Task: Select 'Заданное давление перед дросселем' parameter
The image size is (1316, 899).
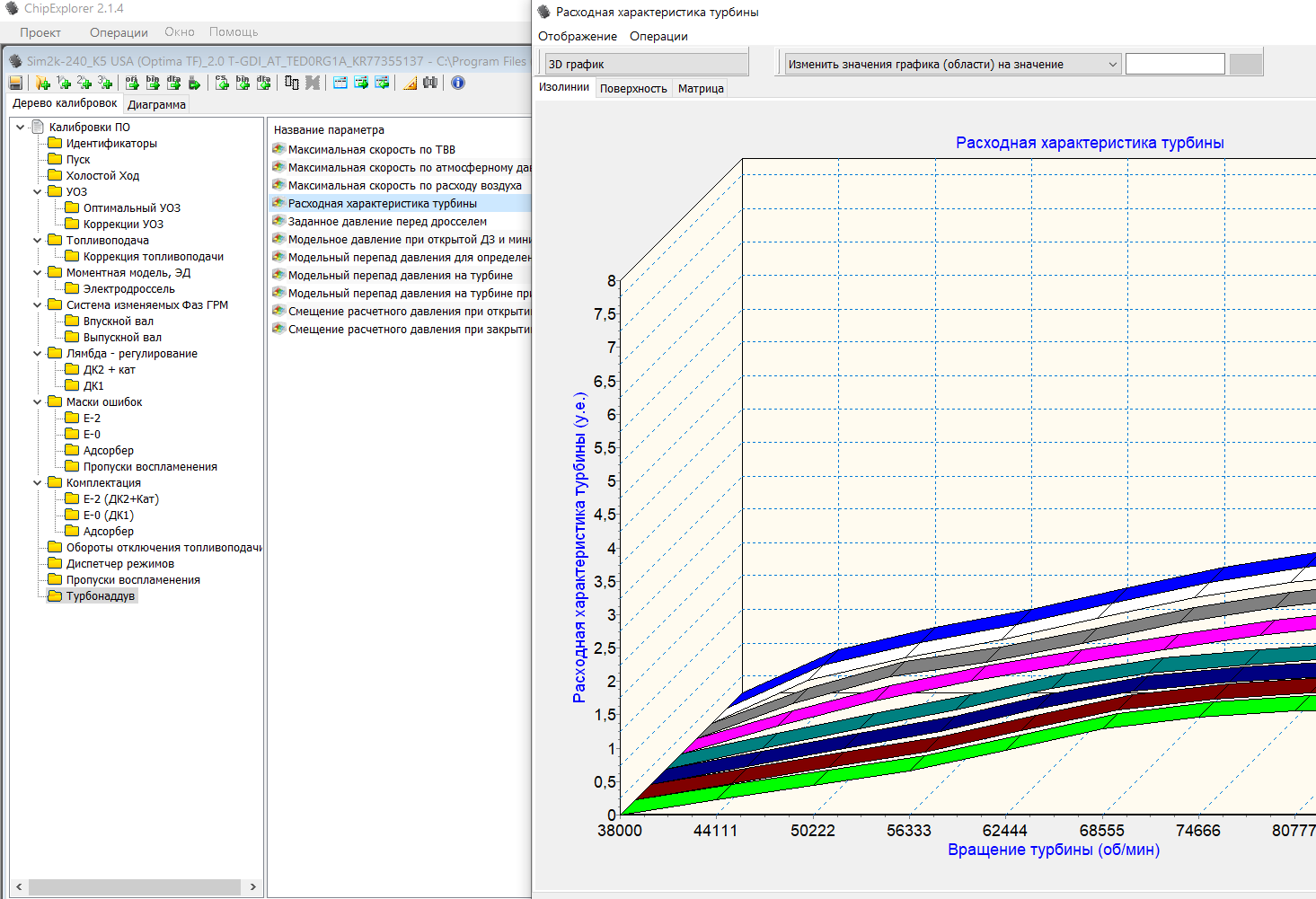Action: (x=387, y=222)
